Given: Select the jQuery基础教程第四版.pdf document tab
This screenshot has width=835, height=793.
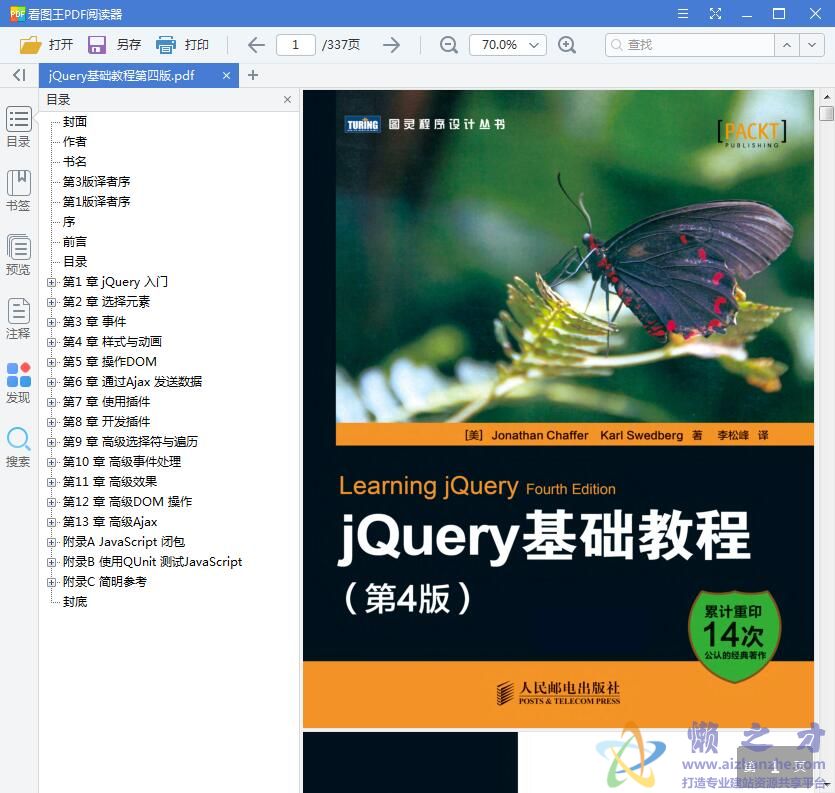Looking at the screenshot, I should pos(130,75).
